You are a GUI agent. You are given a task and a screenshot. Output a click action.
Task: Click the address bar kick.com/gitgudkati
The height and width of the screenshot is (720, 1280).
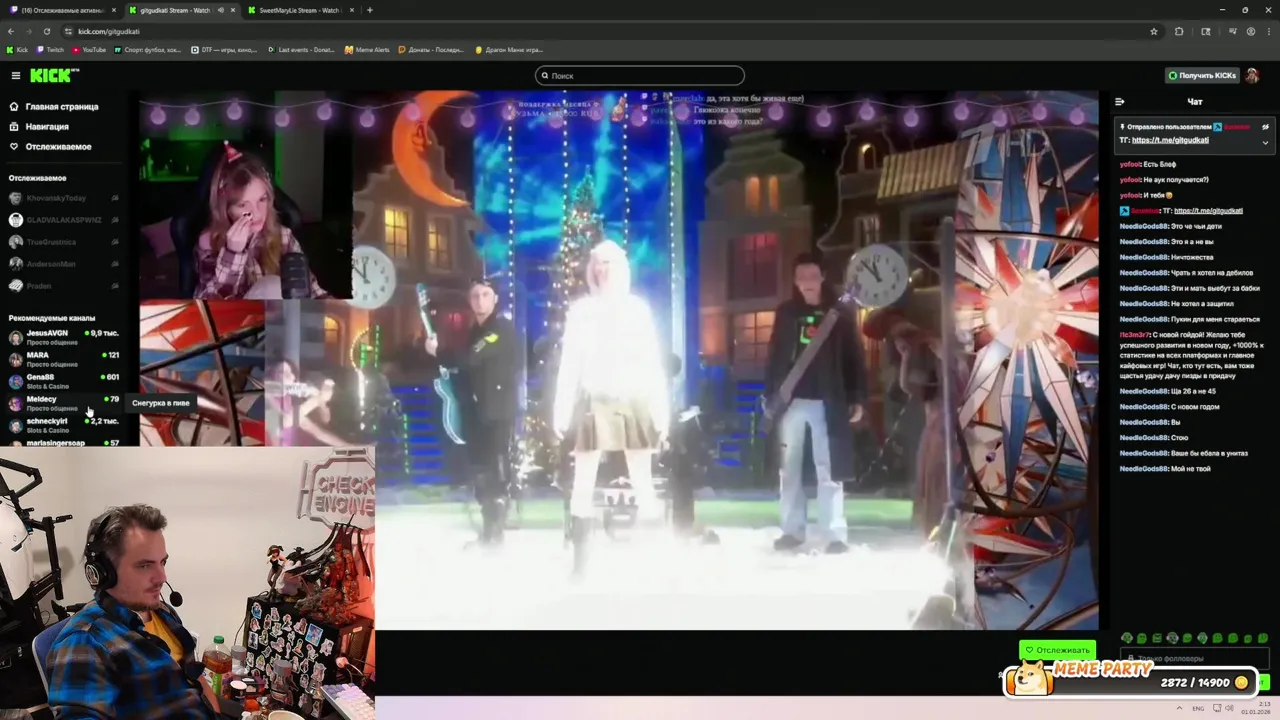pyautogui.click(x=109, y=31)
